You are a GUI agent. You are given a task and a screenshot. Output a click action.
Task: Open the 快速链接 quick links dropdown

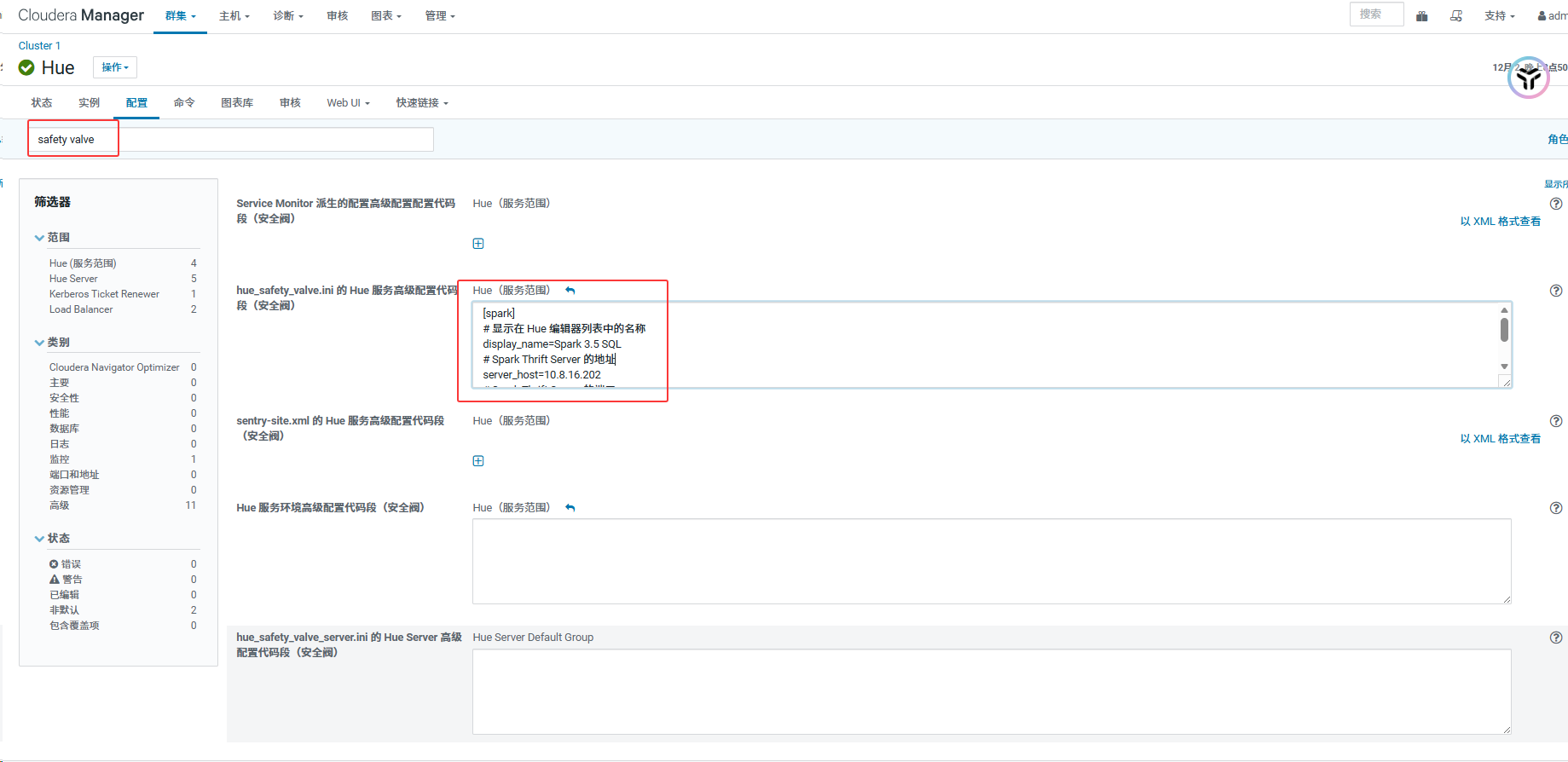421,103
